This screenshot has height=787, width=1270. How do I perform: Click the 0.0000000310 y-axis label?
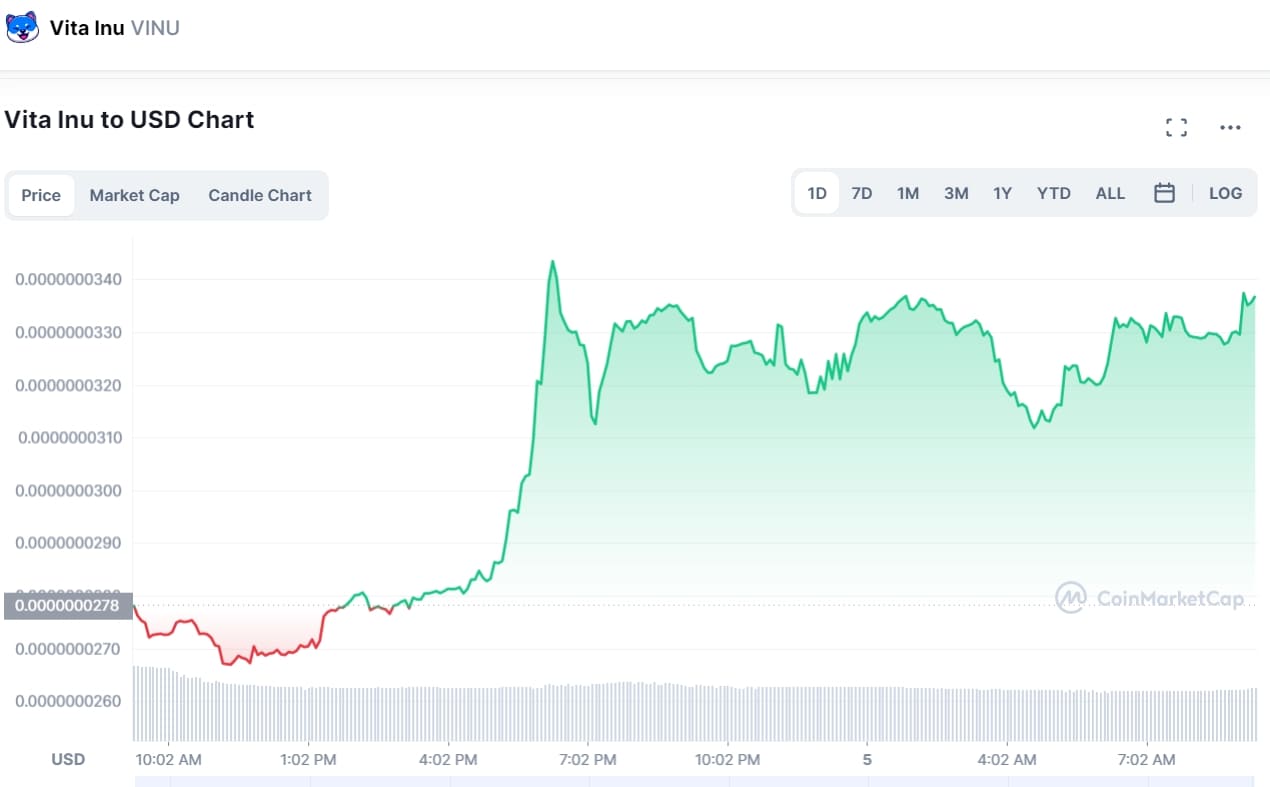(70, 438)
